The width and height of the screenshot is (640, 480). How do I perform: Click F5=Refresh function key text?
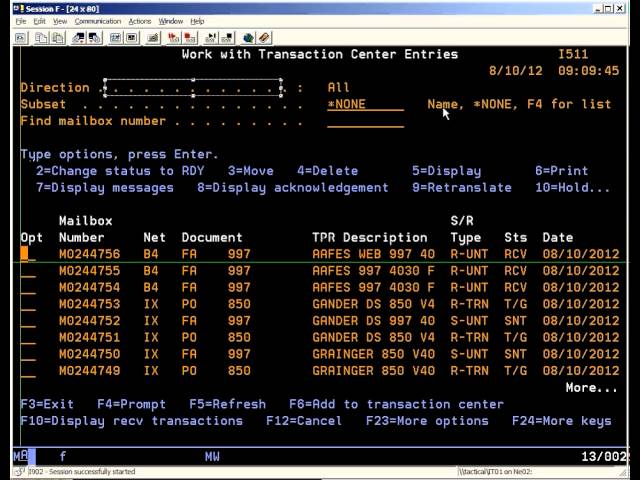click(x=227, y=404)
